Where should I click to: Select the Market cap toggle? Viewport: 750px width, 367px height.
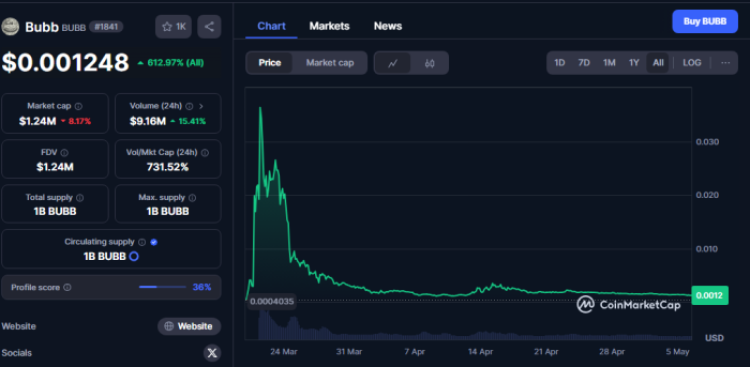coord(330,63)
